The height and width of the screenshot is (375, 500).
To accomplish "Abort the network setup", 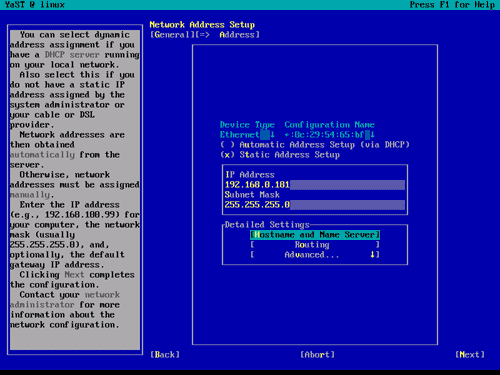I will click(x=317, y=355).
